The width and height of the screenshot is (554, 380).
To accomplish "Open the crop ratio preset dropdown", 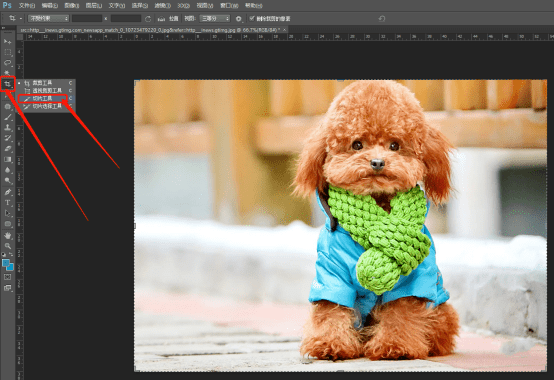I will (x=49, y=18).
